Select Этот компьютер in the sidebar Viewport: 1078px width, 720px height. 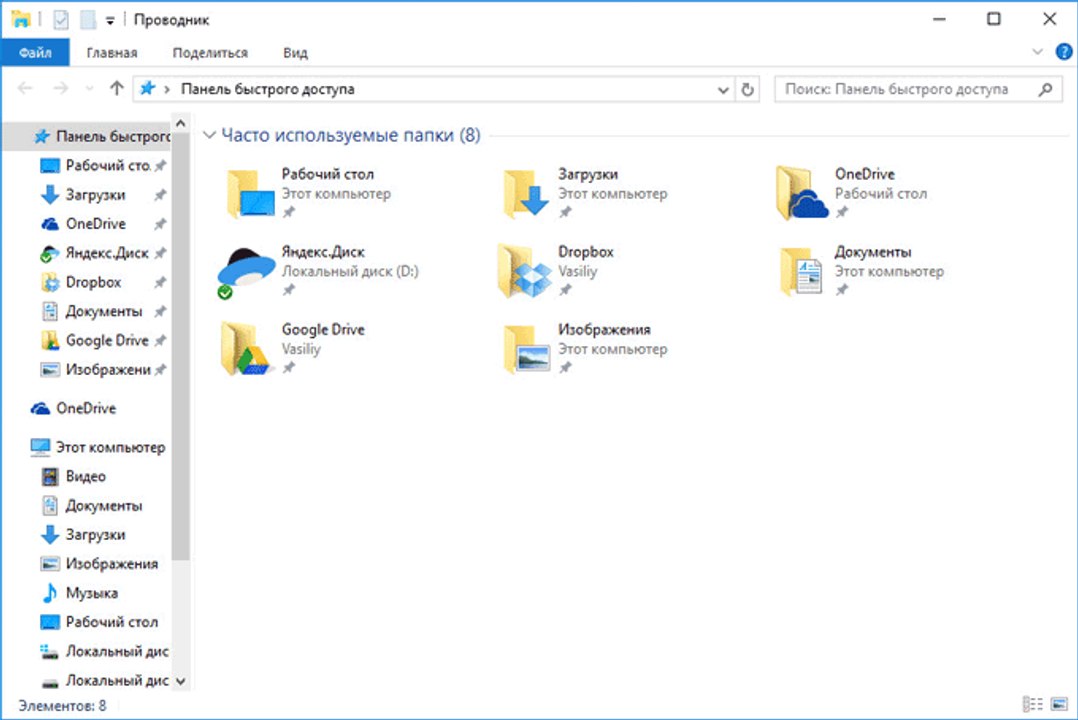click(98, 447)
